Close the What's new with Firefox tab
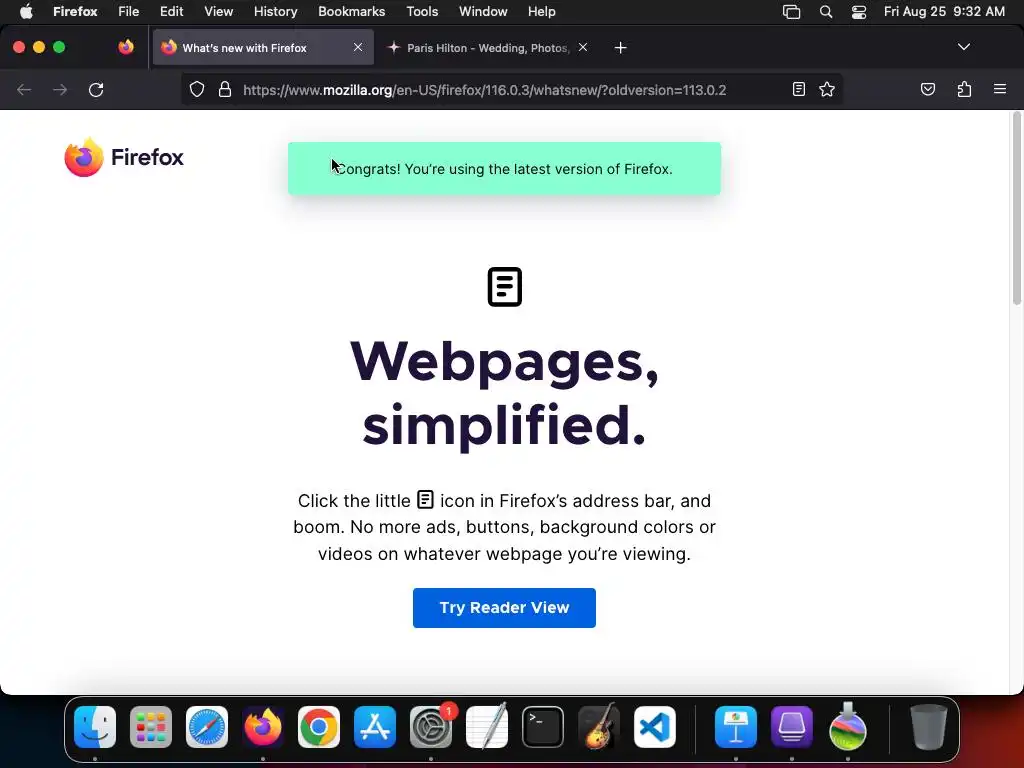This screenshot has height=768, width=1024. [x=358, y=47]
